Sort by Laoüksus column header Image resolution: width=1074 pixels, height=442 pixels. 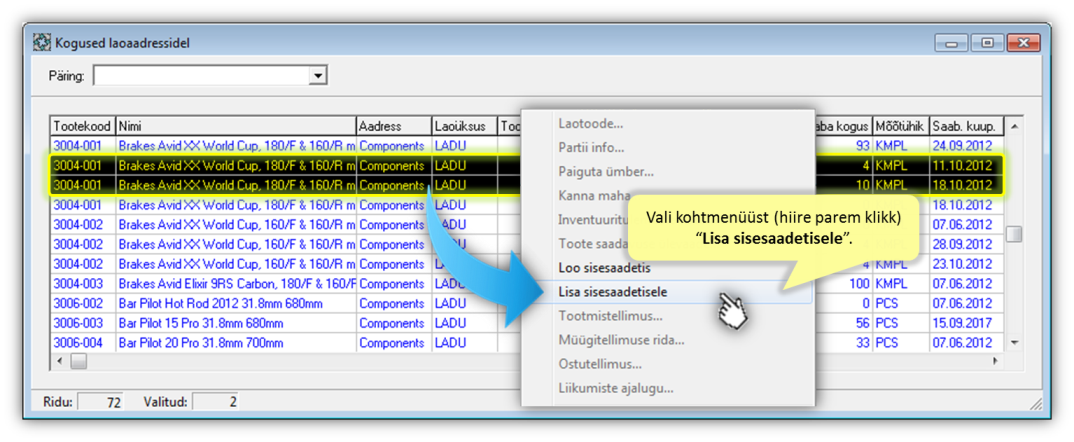(x=464, y=127)
